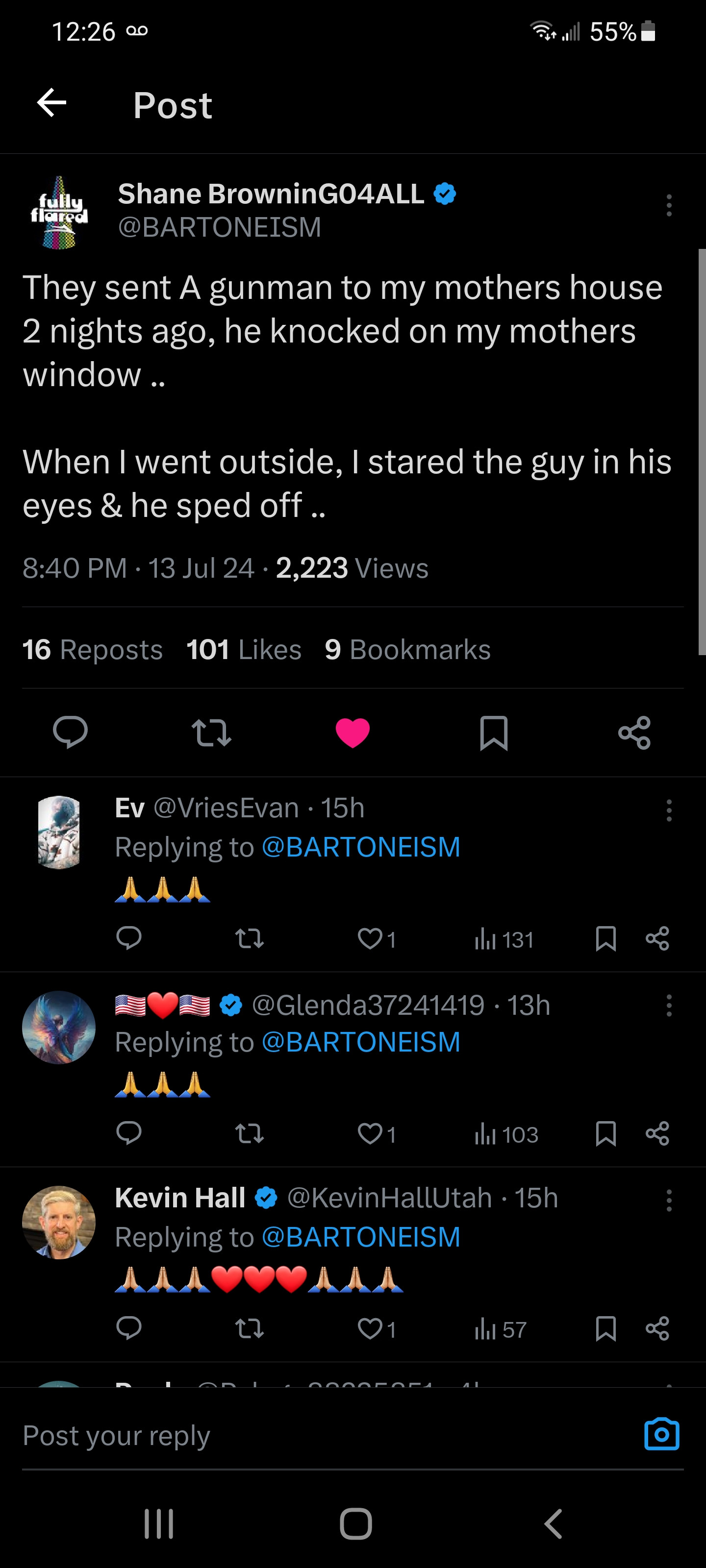View the 101 Likes list
Viewport: 706px width, 1568px height.
pos(244,649)
